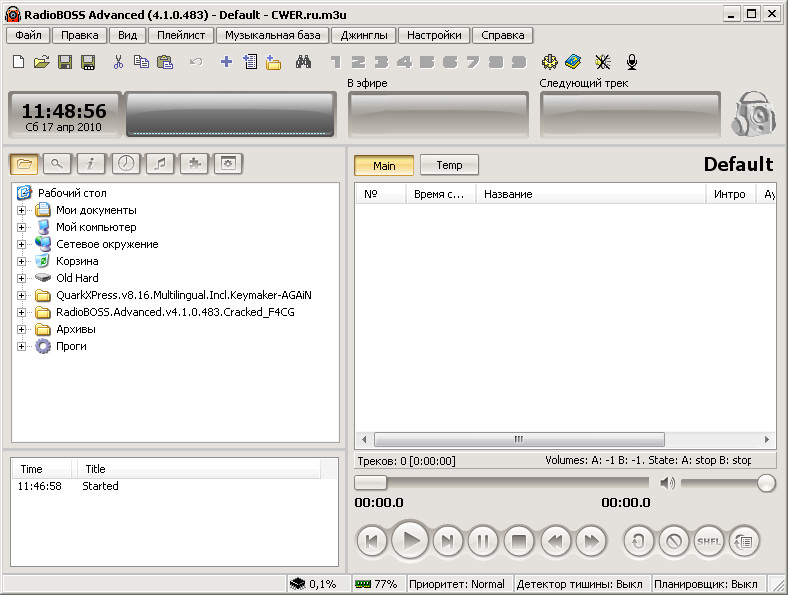Click the scissors cut icon
Screen dimensions: 788x595
click(118, 62)
